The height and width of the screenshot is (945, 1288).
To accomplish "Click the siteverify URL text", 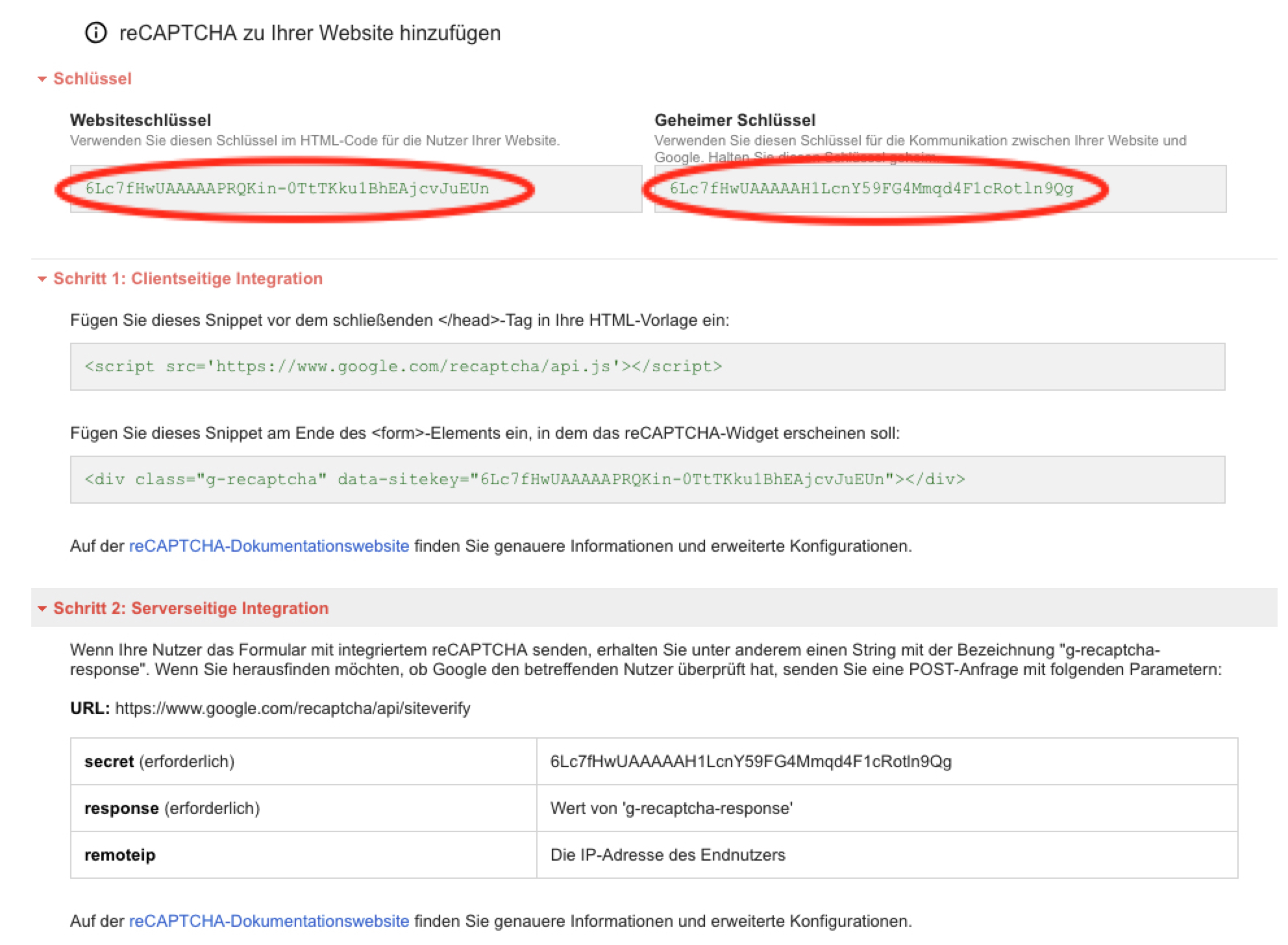I will point(293,708).
